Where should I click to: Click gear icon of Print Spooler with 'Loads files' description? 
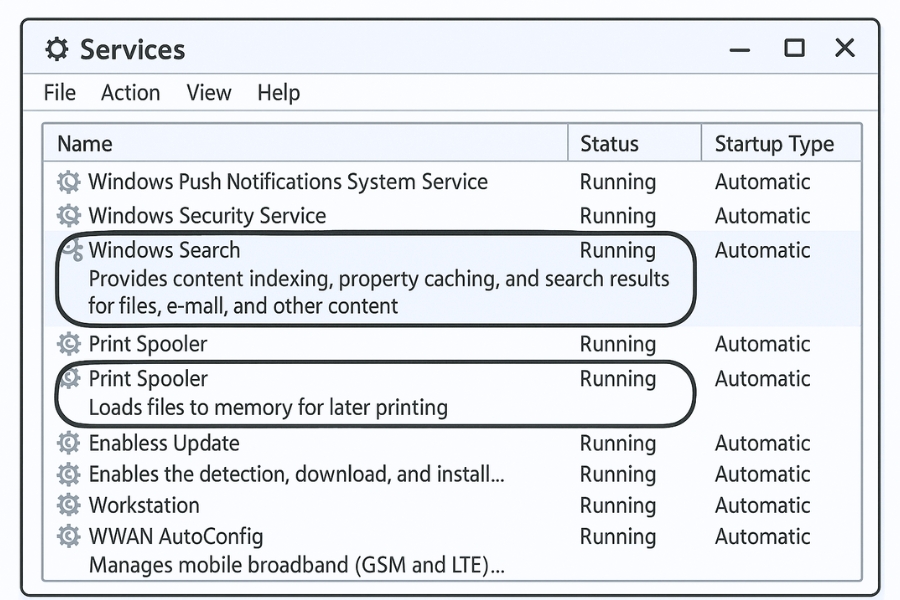coord(70,379)
